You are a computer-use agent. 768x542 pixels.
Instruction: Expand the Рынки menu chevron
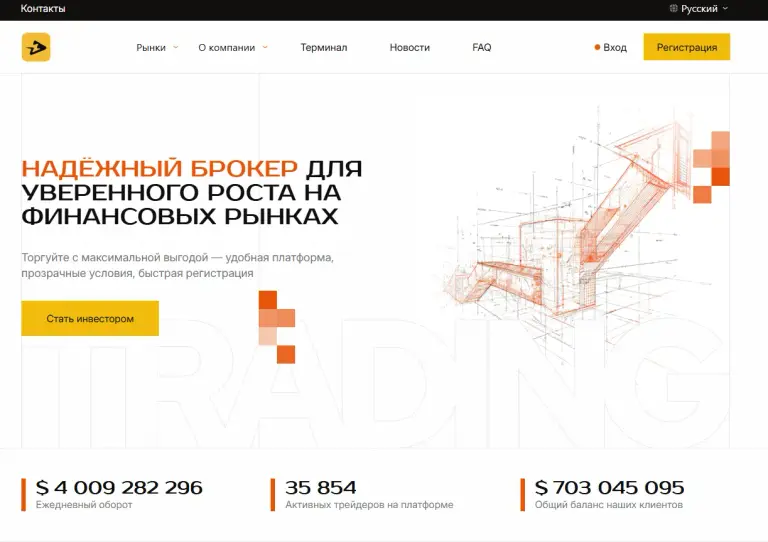coord(176,47)
